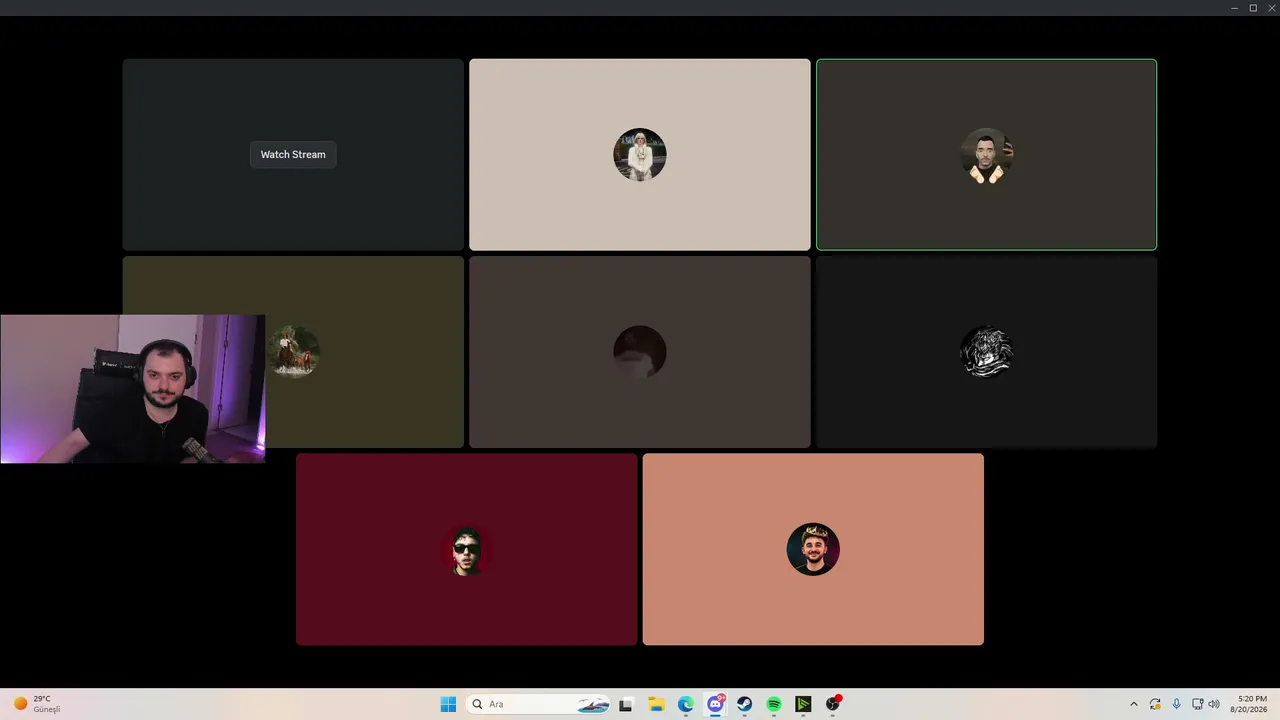This screenshot has height=720, width=1280.
Task: Open network settings tray icon
Action: (x=1197, y=704)
